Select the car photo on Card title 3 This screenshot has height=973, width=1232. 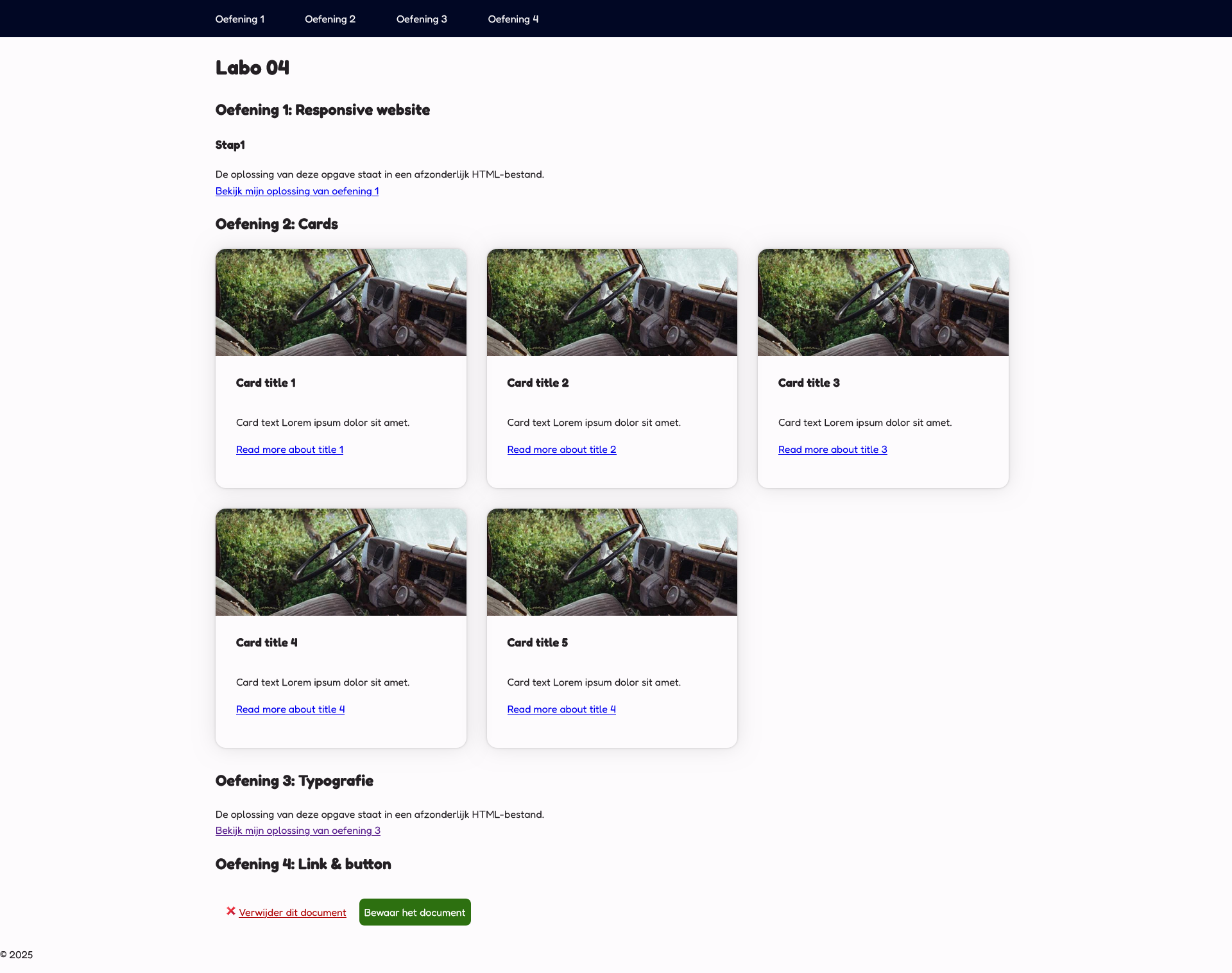tap(883, 302)
